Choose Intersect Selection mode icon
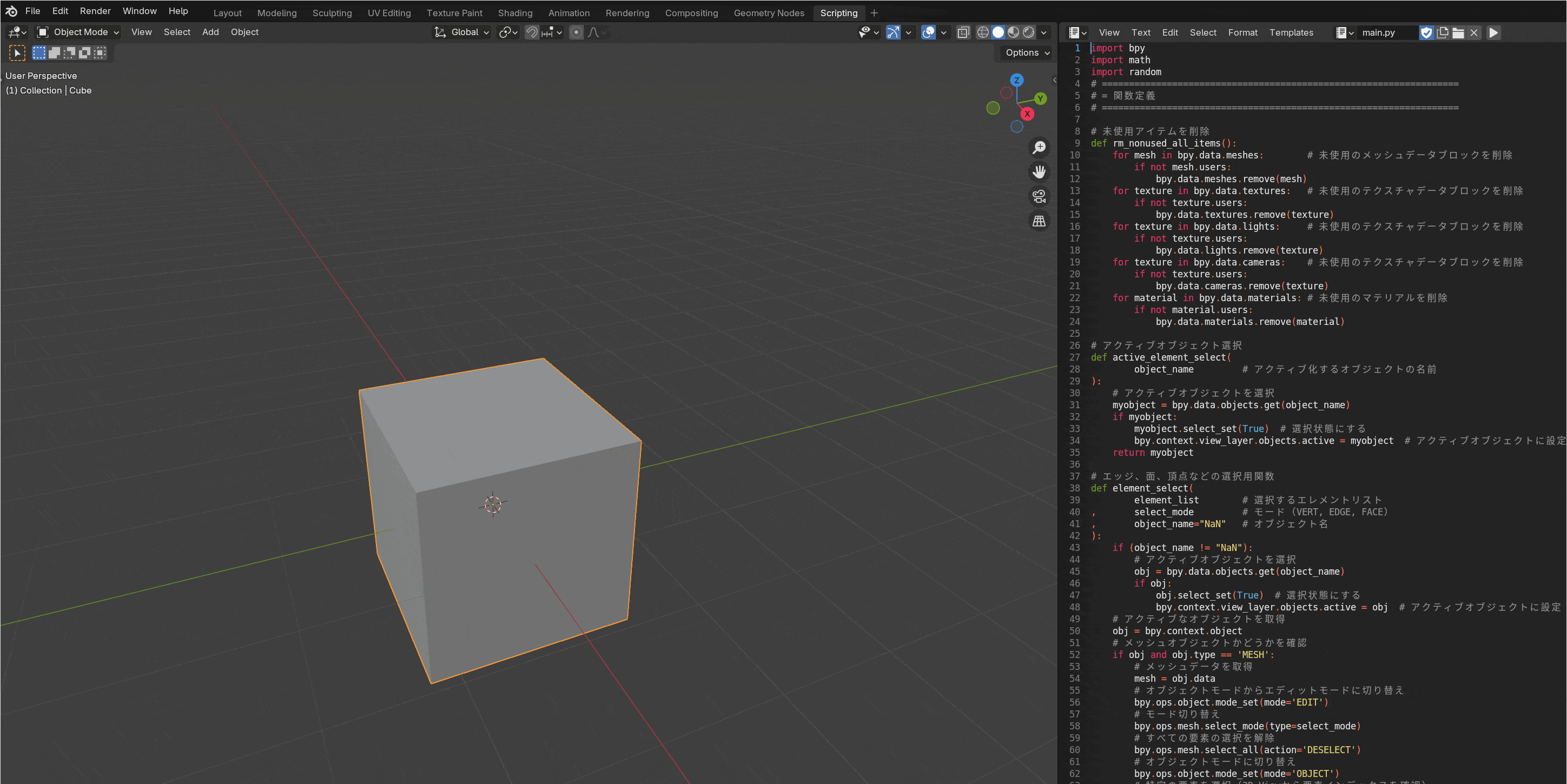The height and width of the screenshot is (784, 1567). pyautogui.click(x=100, y=53)
